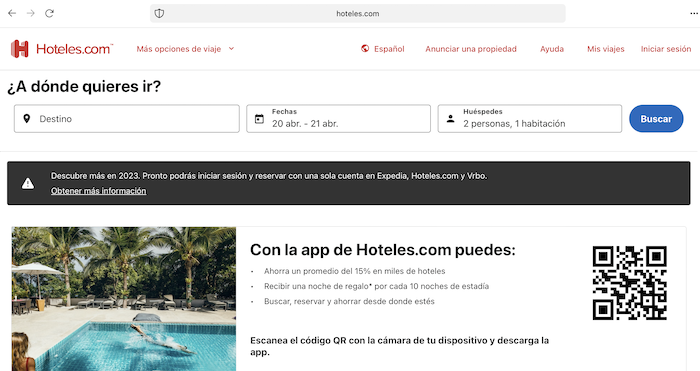Screen dimensions: 700x371
Task: Click the text Con la app de Hoteles.com puedes:
Action: coord(383,250)
